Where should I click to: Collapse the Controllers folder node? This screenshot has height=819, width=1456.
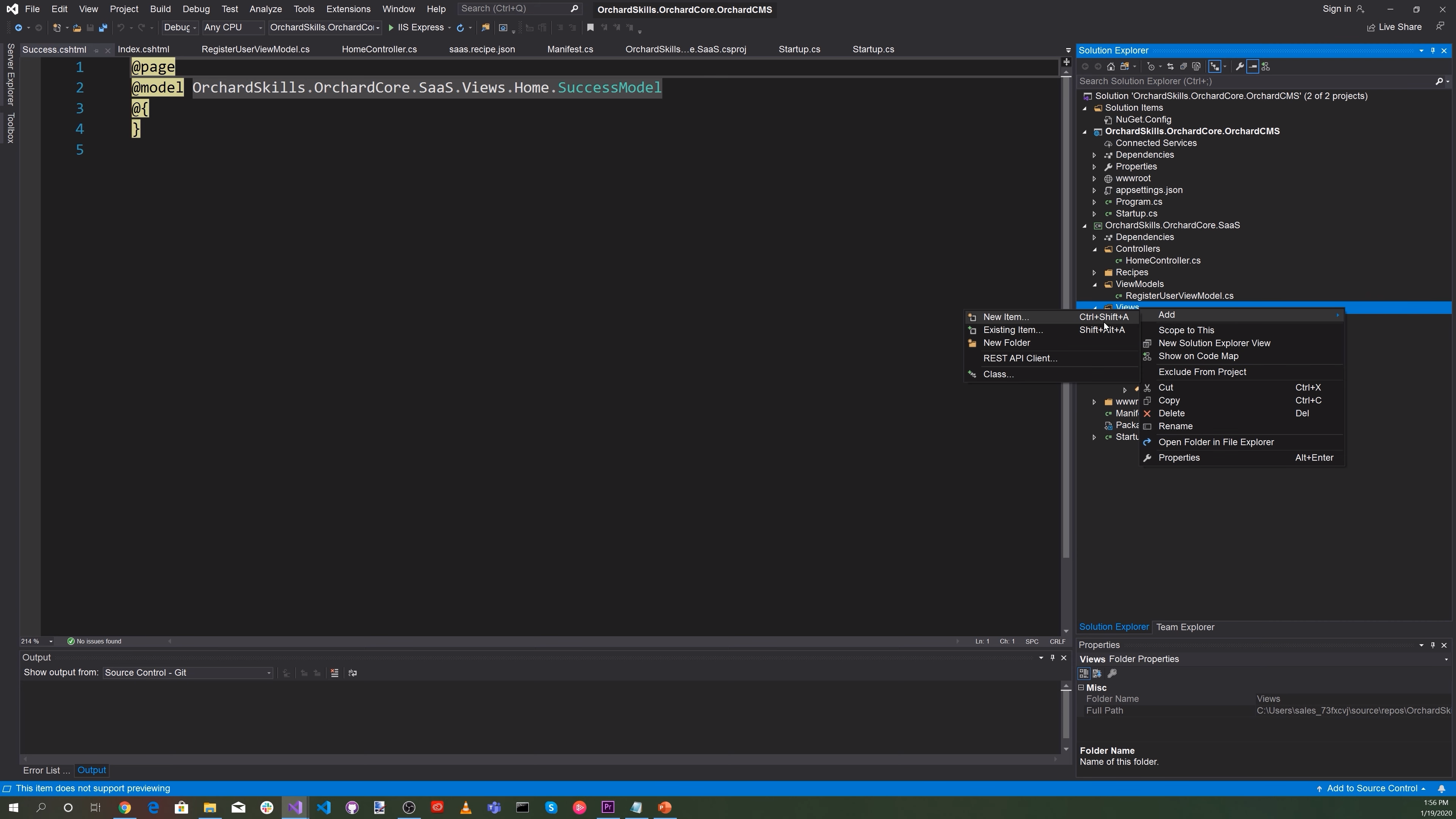(1095, 249)
